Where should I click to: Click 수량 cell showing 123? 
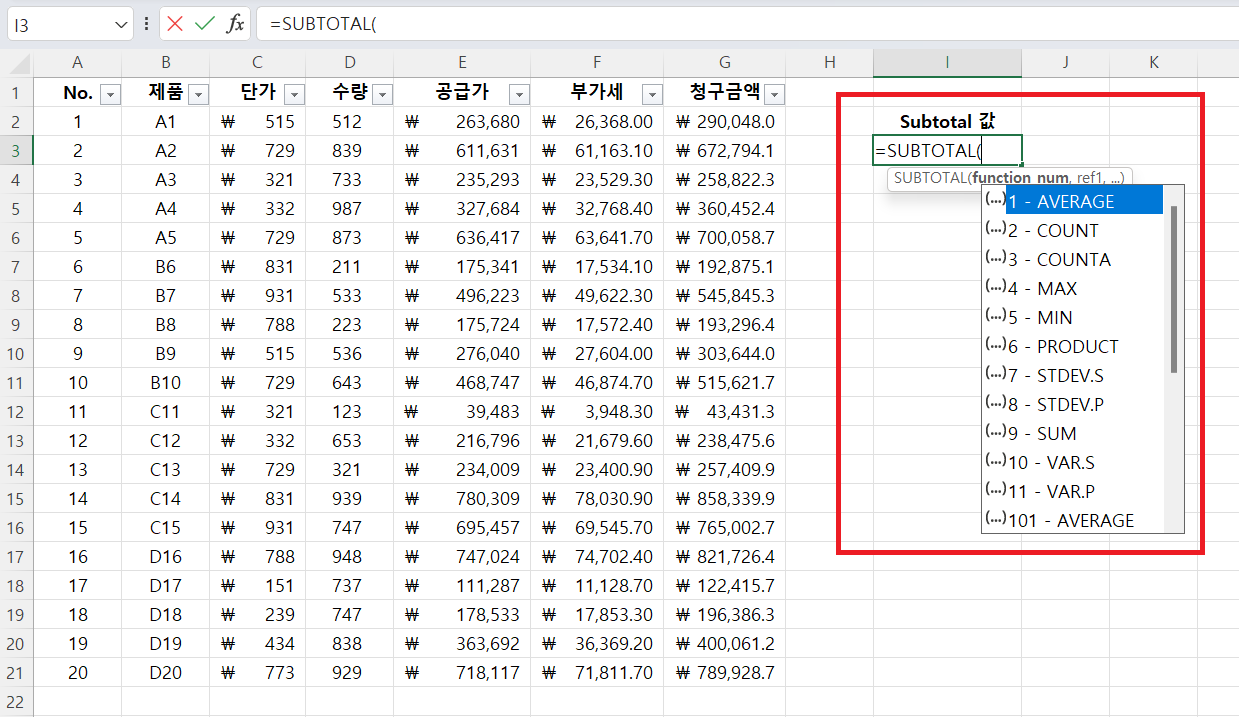tap(350, 412)
